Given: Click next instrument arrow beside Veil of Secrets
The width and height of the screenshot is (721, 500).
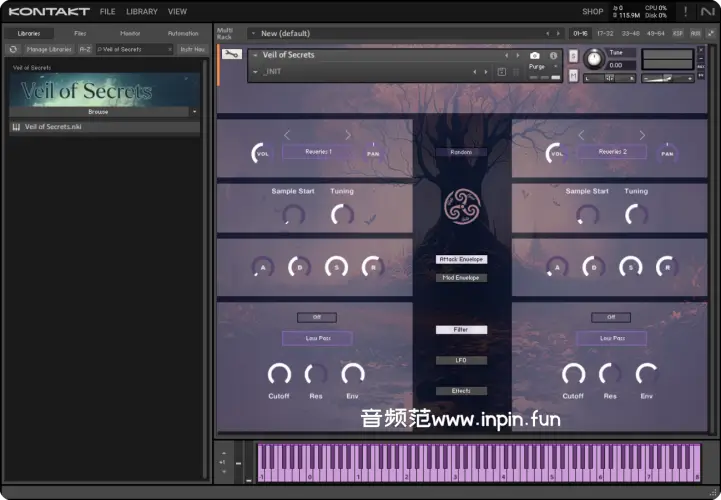Looking at the screenshot, I should [518, 55].
